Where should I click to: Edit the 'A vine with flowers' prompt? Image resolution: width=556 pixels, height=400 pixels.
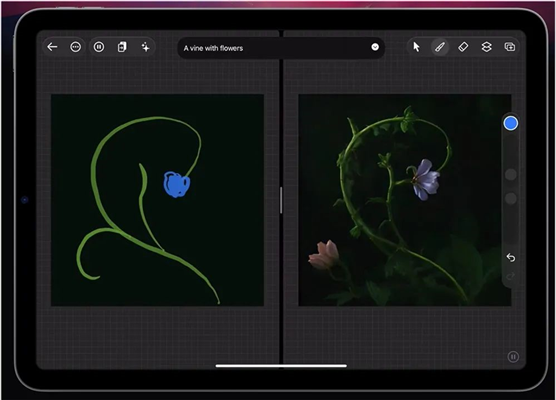(213, 48)
